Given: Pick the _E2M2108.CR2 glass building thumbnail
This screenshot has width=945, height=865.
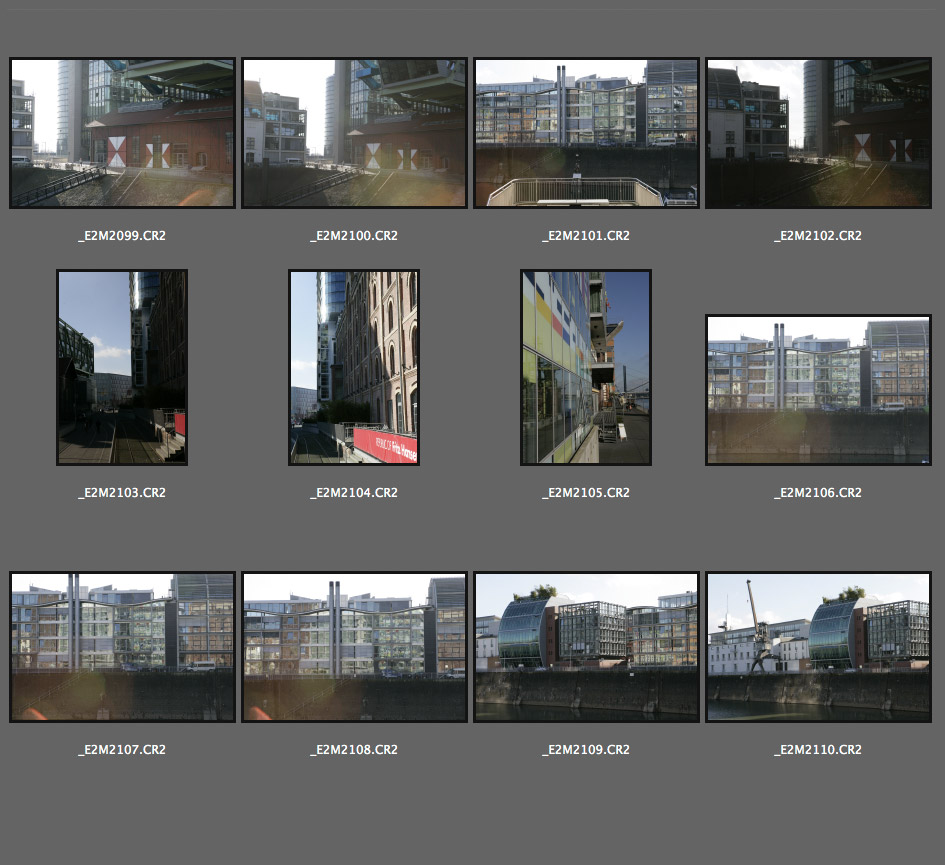Looking at the screenshot, I should pos(354,647).
